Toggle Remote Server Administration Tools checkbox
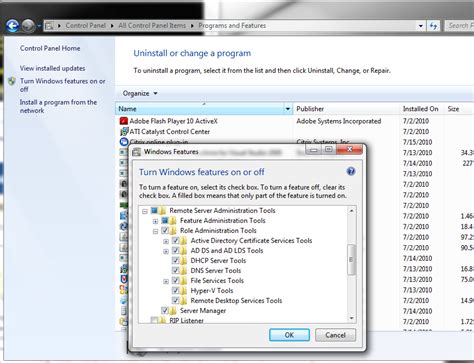Image resolution: width=474 pixels, height=363 pixels. pyautogui.click(x=154, y=210)
